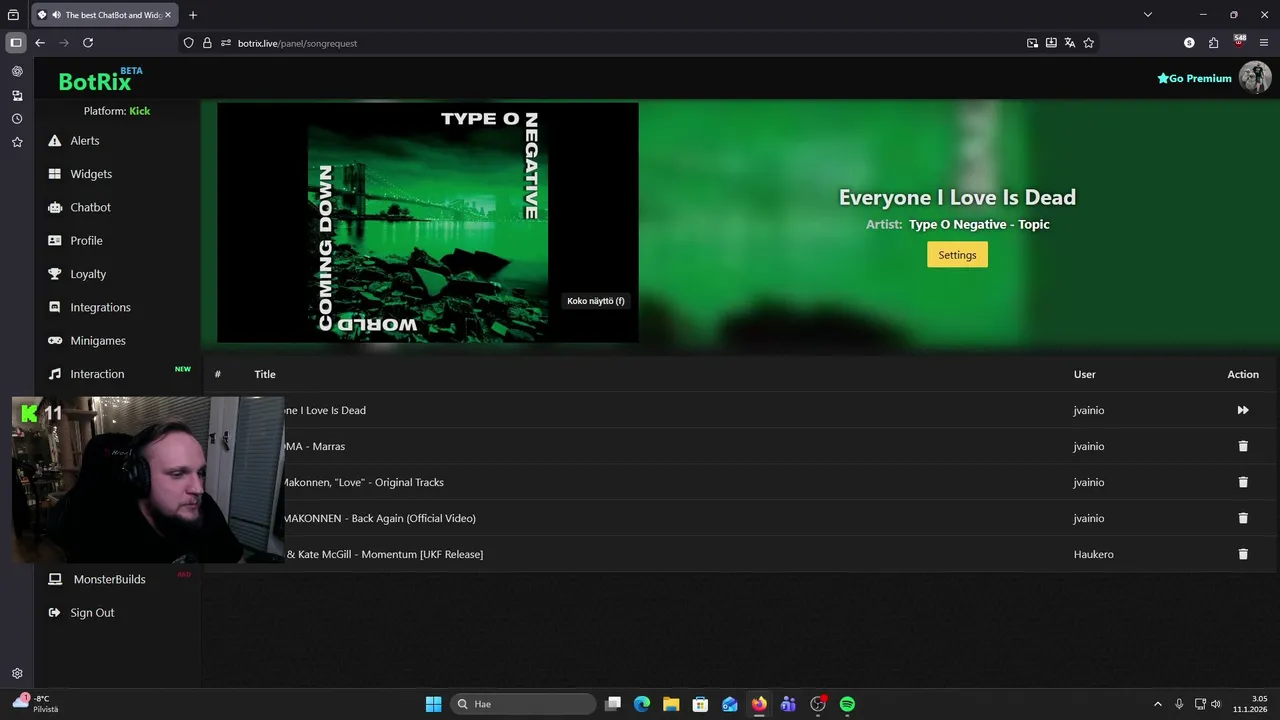1280x720 pixels.
Task: Click user Haukero in the queue
Action: click(1093, 554)
